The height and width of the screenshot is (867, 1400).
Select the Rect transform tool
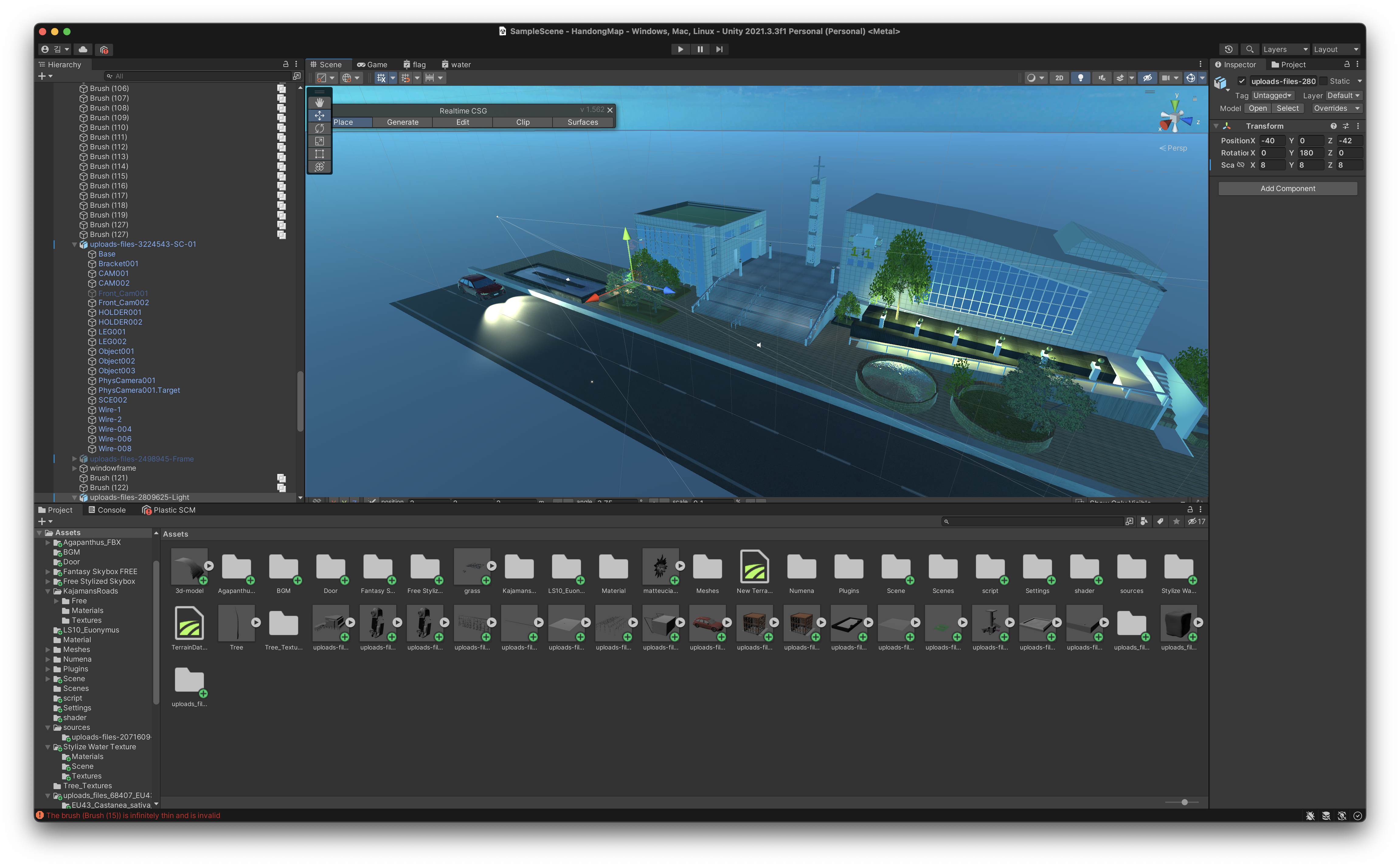click(319, 154)
